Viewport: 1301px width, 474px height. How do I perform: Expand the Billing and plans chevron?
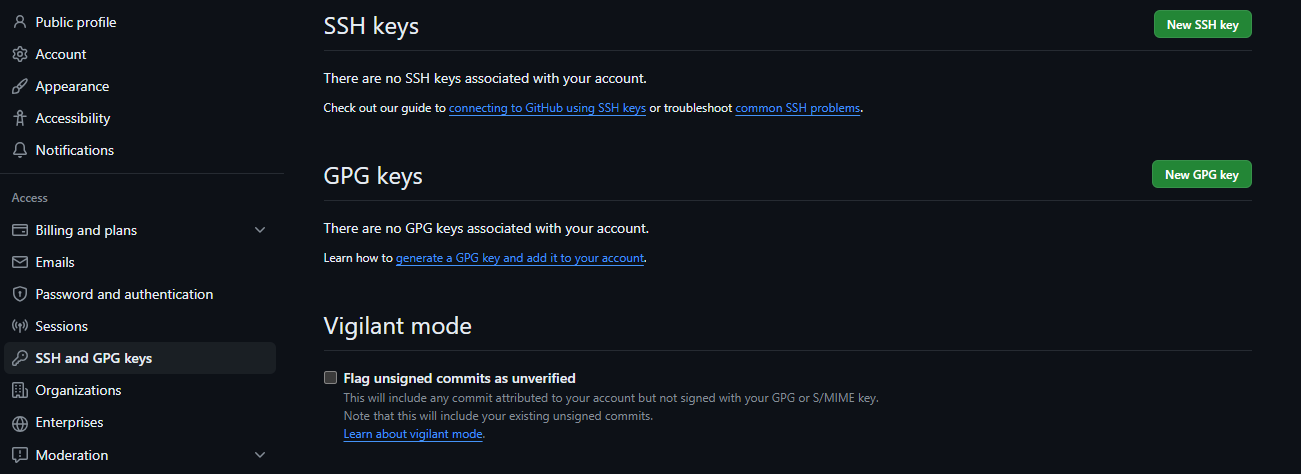pos(260,230)
